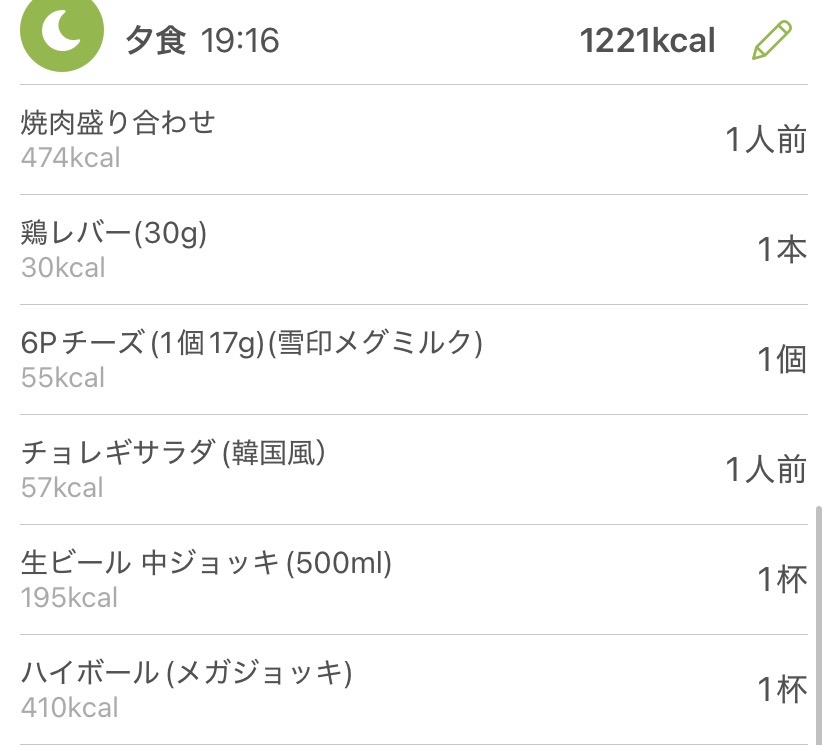Open the 生ビール 中ジョッキ entry
The height and width of the screenshot is (745, 827).
[206, 563]
